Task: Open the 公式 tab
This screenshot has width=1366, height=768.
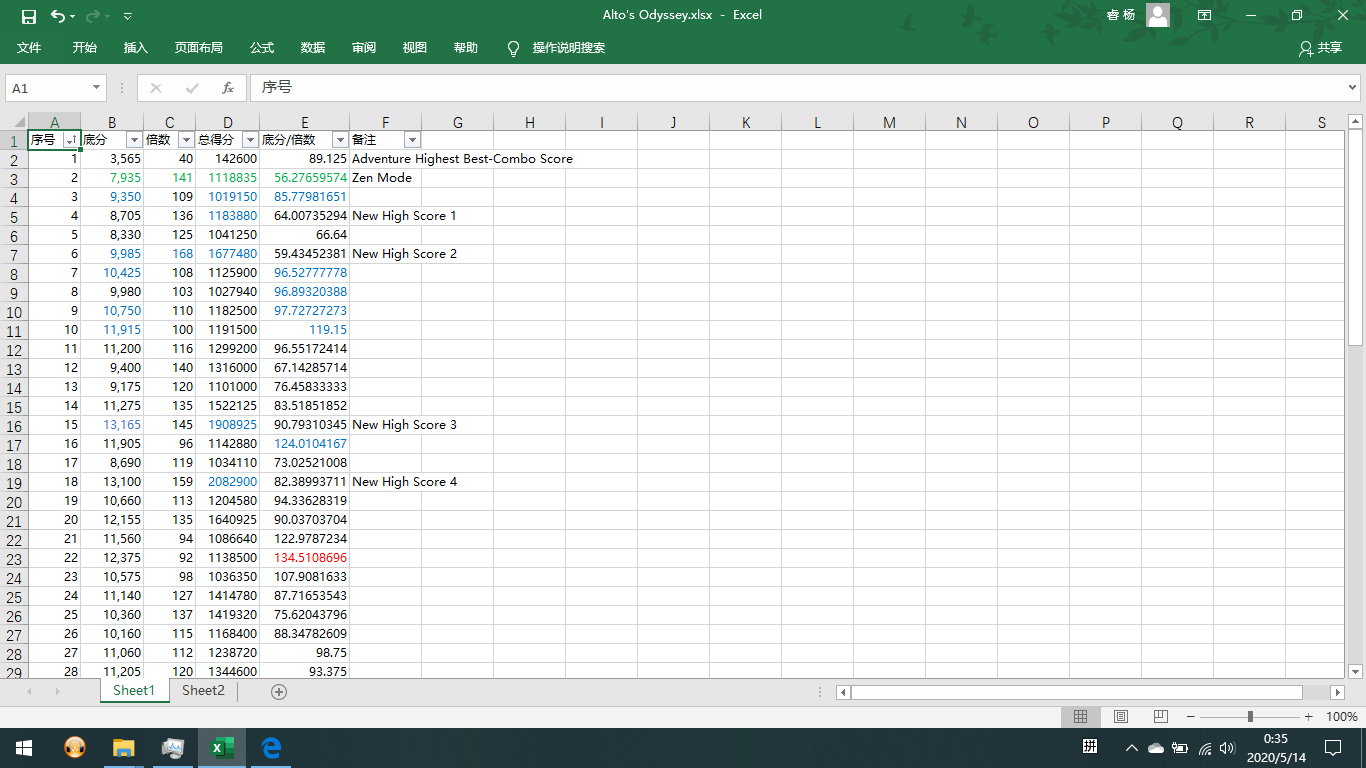Action: [262, 48]
